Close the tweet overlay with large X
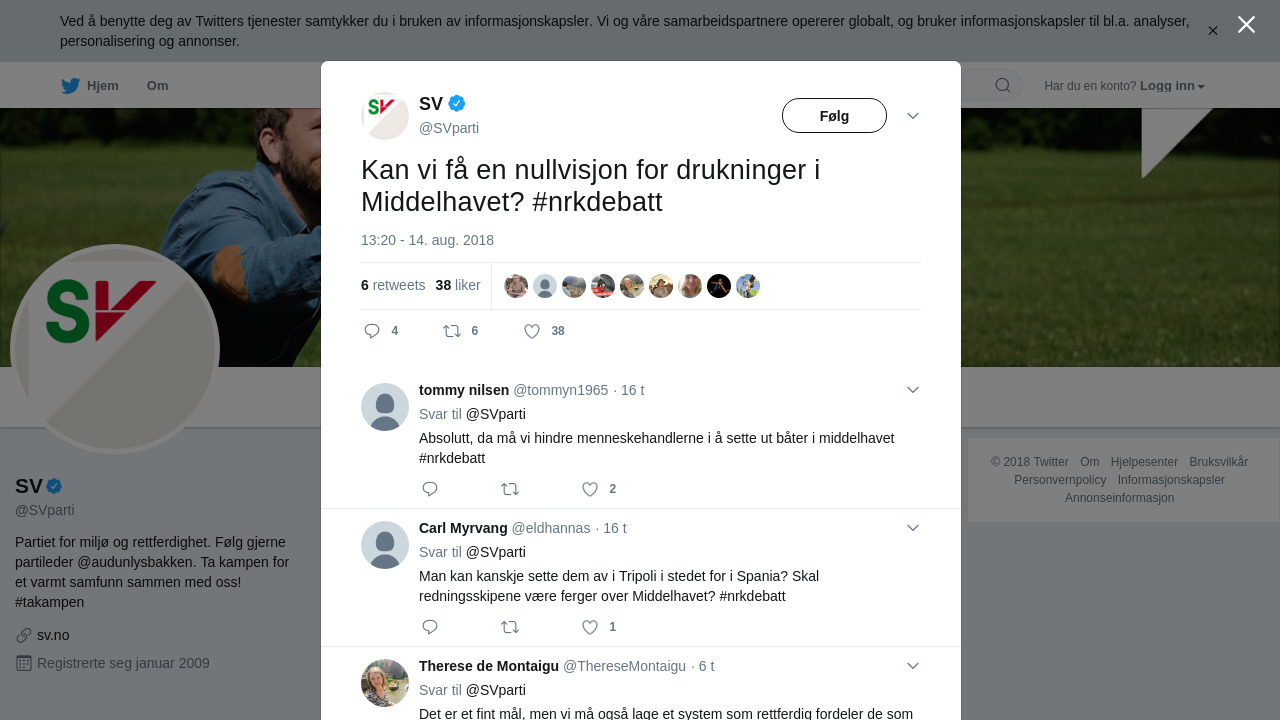The image size is (1280, 720). pos(1246,25)
